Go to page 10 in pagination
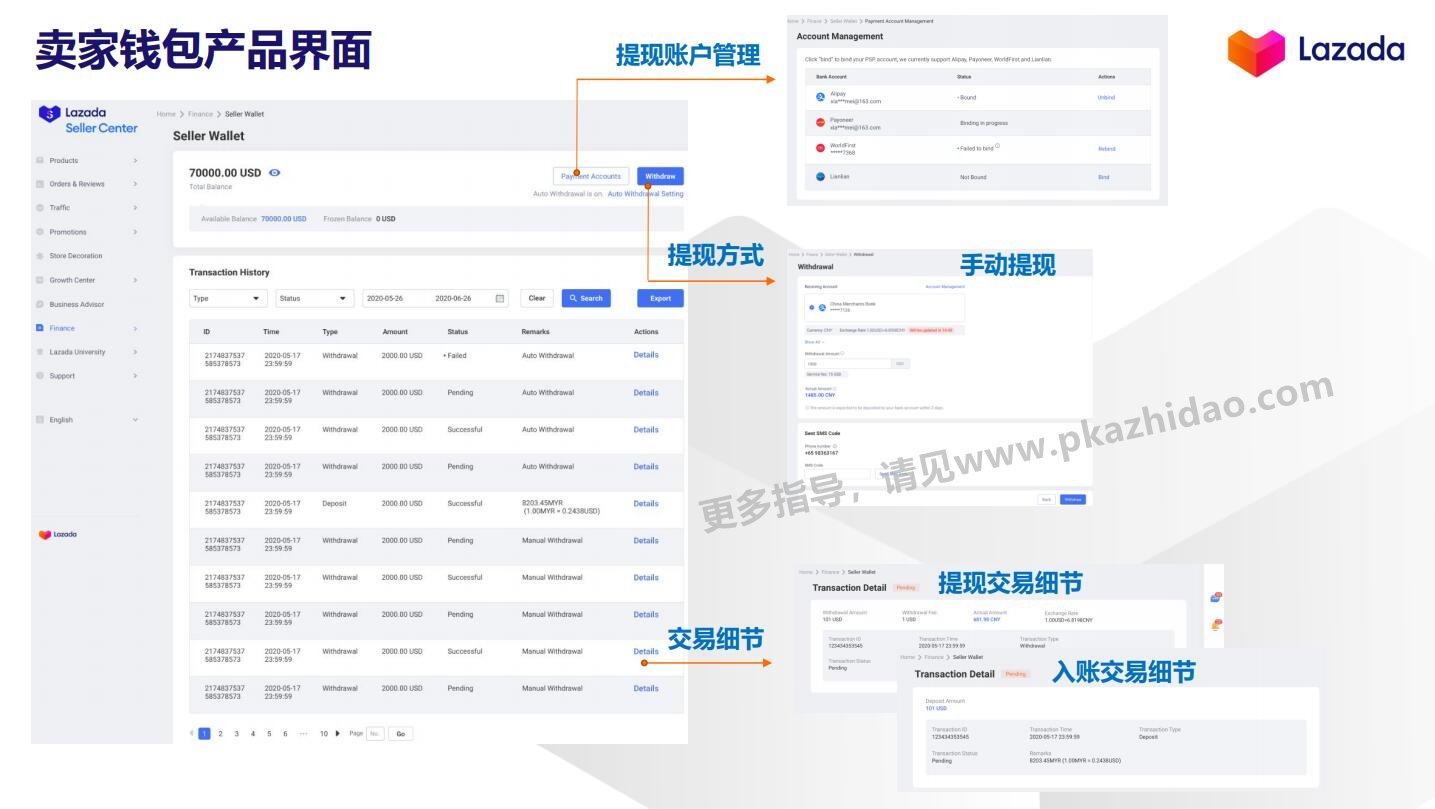This screenshot has height=809, width=1435. point(323,733)
